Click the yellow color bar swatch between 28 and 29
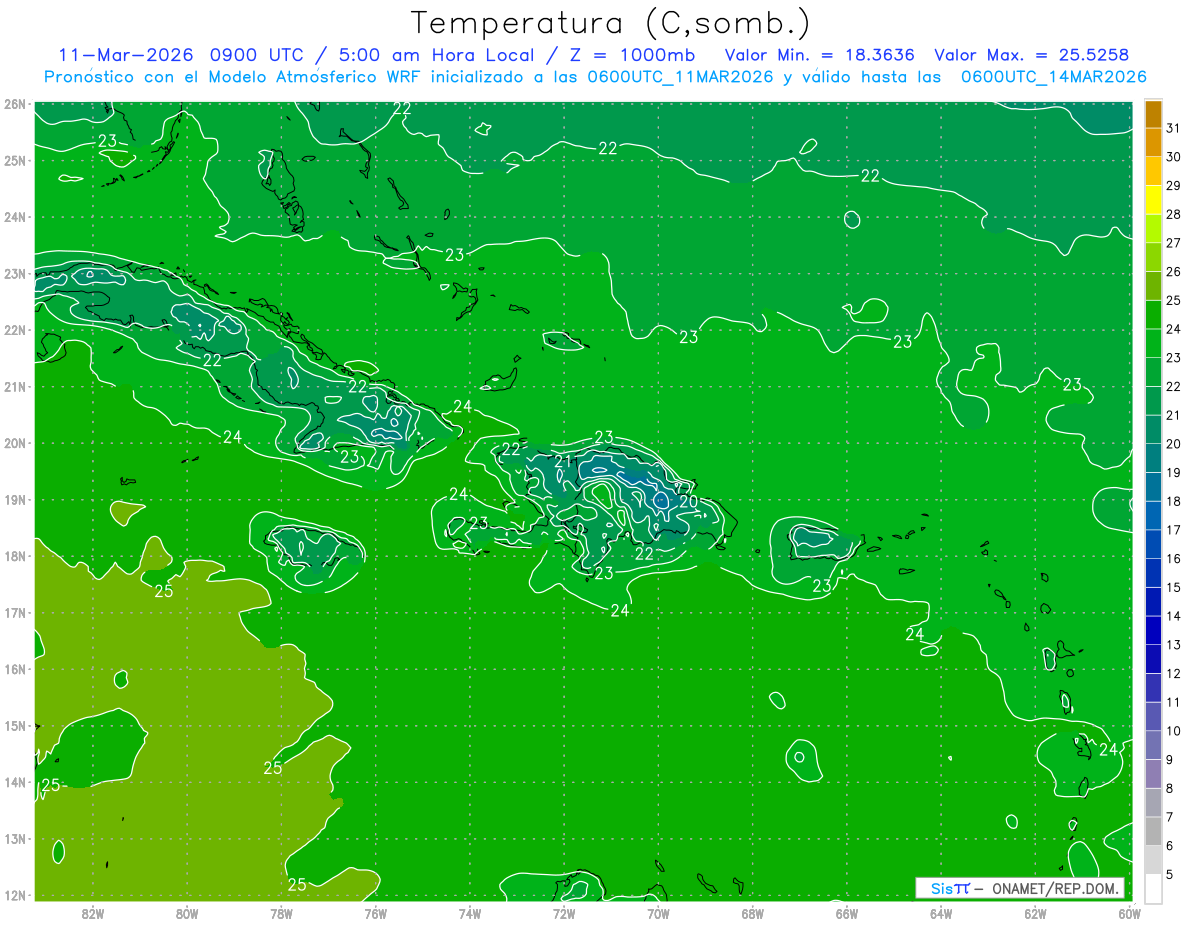Screen dimensions: 1200x927 coord(1153,200)
